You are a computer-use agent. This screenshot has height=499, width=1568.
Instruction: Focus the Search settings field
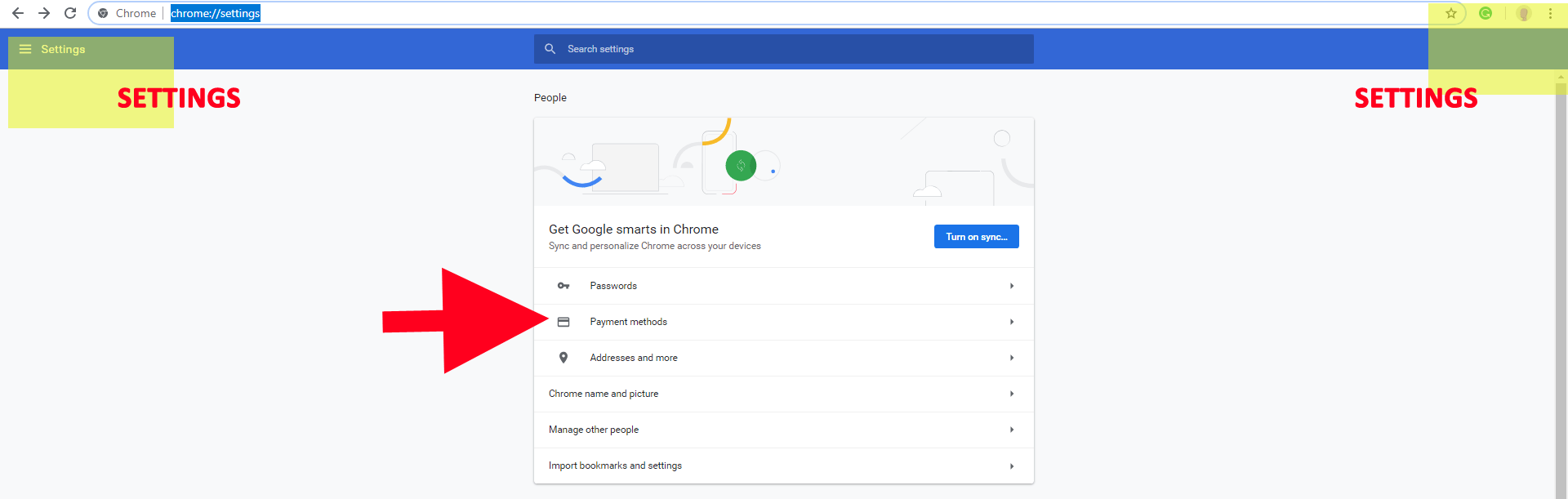784,49
